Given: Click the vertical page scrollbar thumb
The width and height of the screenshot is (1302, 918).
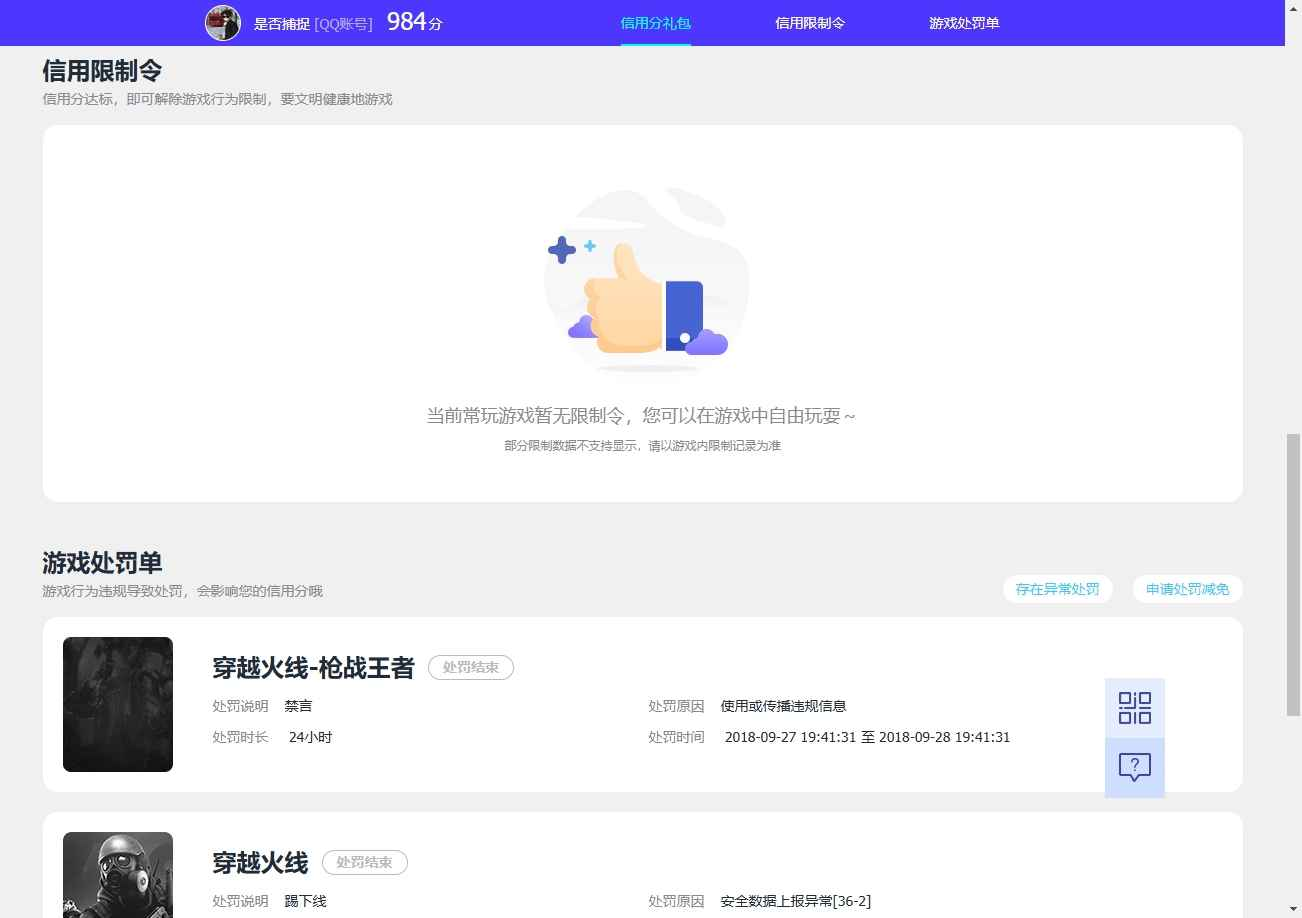Looking at the screenshot, I should pyautogui.click(x=1293, y=574).
